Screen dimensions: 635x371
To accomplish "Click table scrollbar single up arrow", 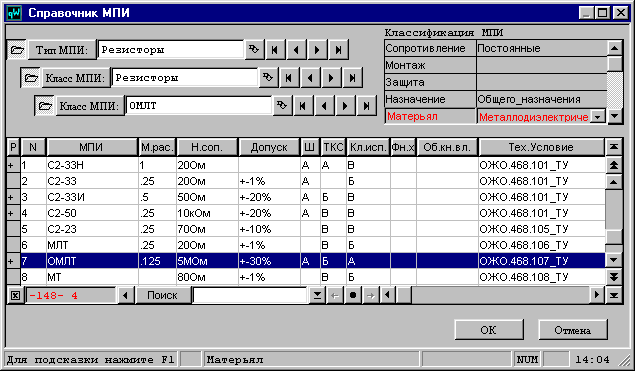I will pos(614,181).
